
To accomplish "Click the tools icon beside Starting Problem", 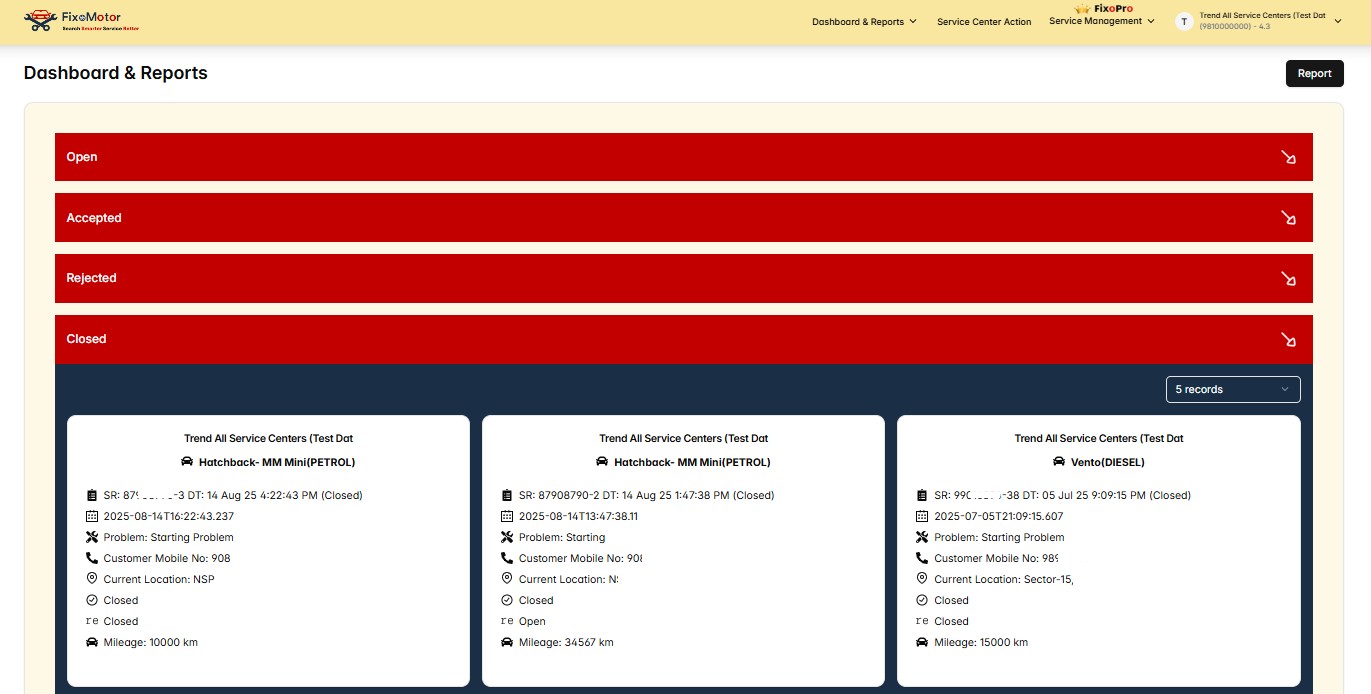I will [92, 537].
